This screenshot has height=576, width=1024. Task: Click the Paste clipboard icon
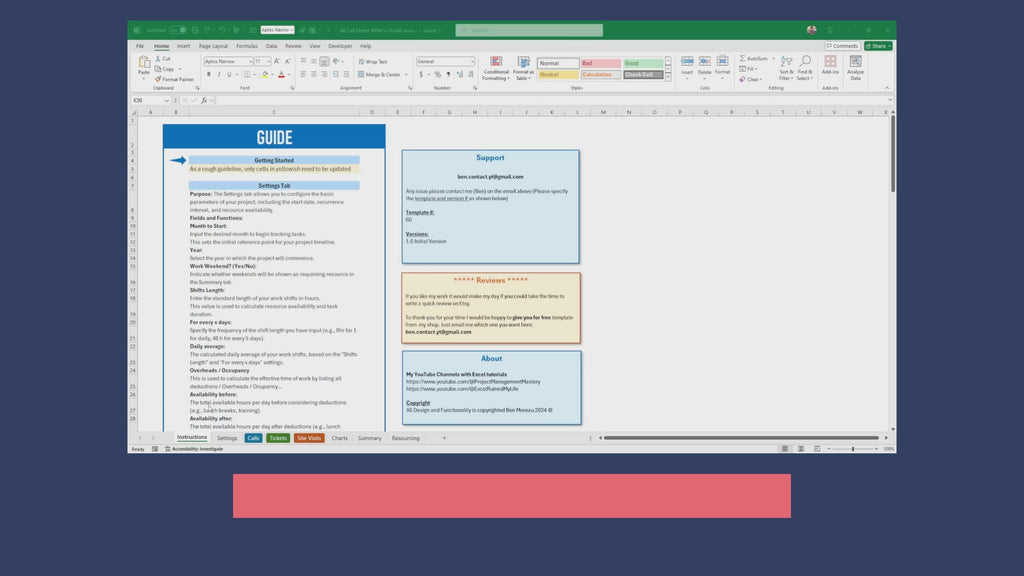[x=144, y=65]
